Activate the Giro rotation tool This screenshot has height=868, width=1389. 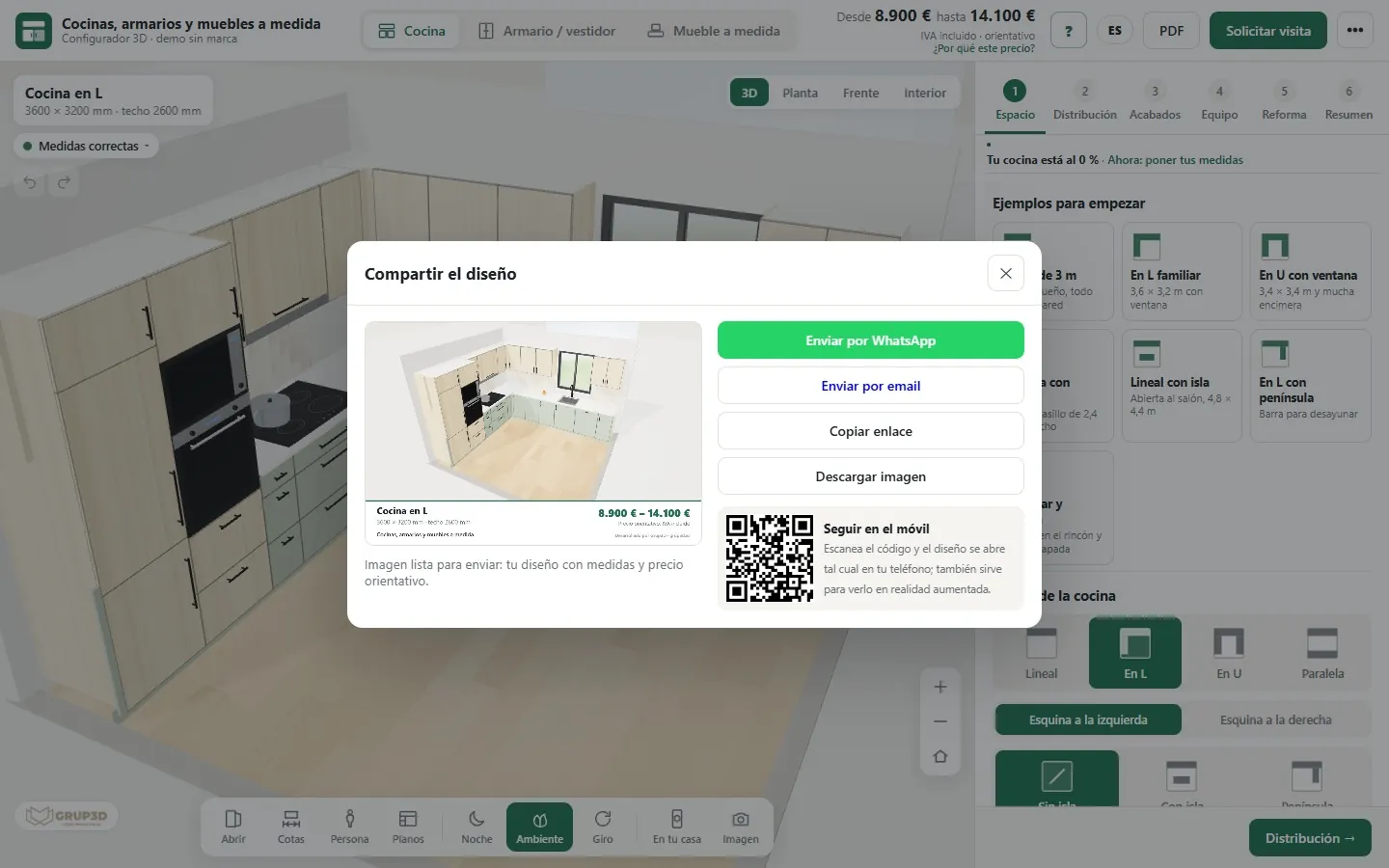pos(603,827)
